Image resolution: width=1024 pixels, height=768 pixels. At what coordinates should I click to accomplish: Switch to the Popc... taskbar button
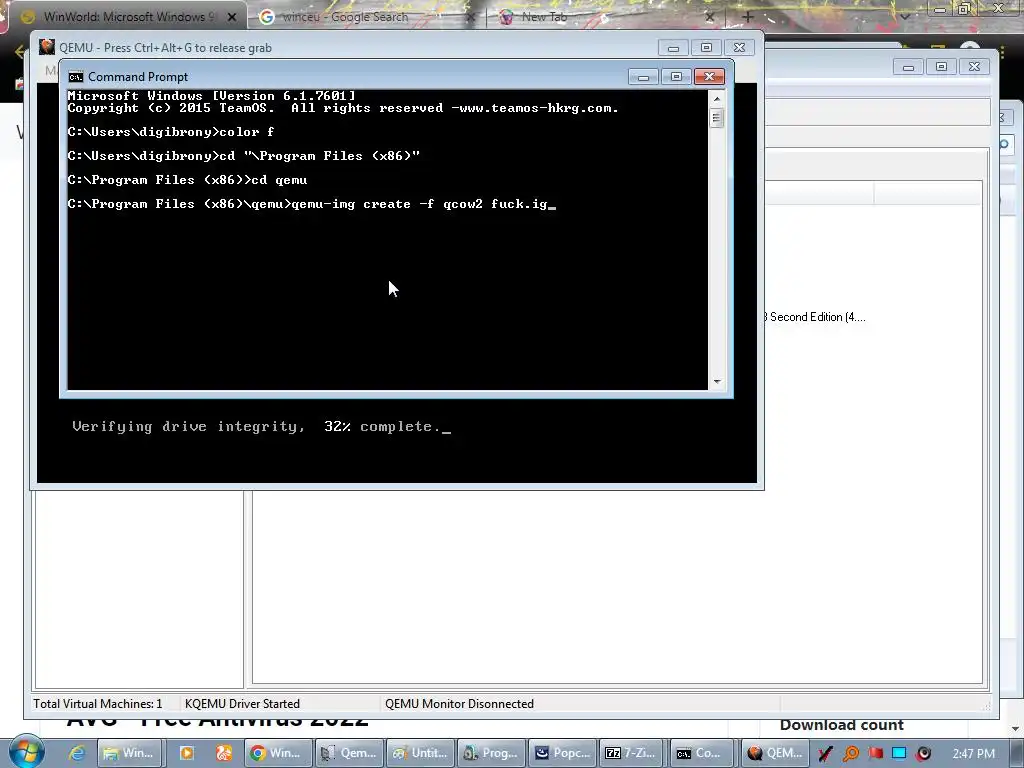click(562, 753)
